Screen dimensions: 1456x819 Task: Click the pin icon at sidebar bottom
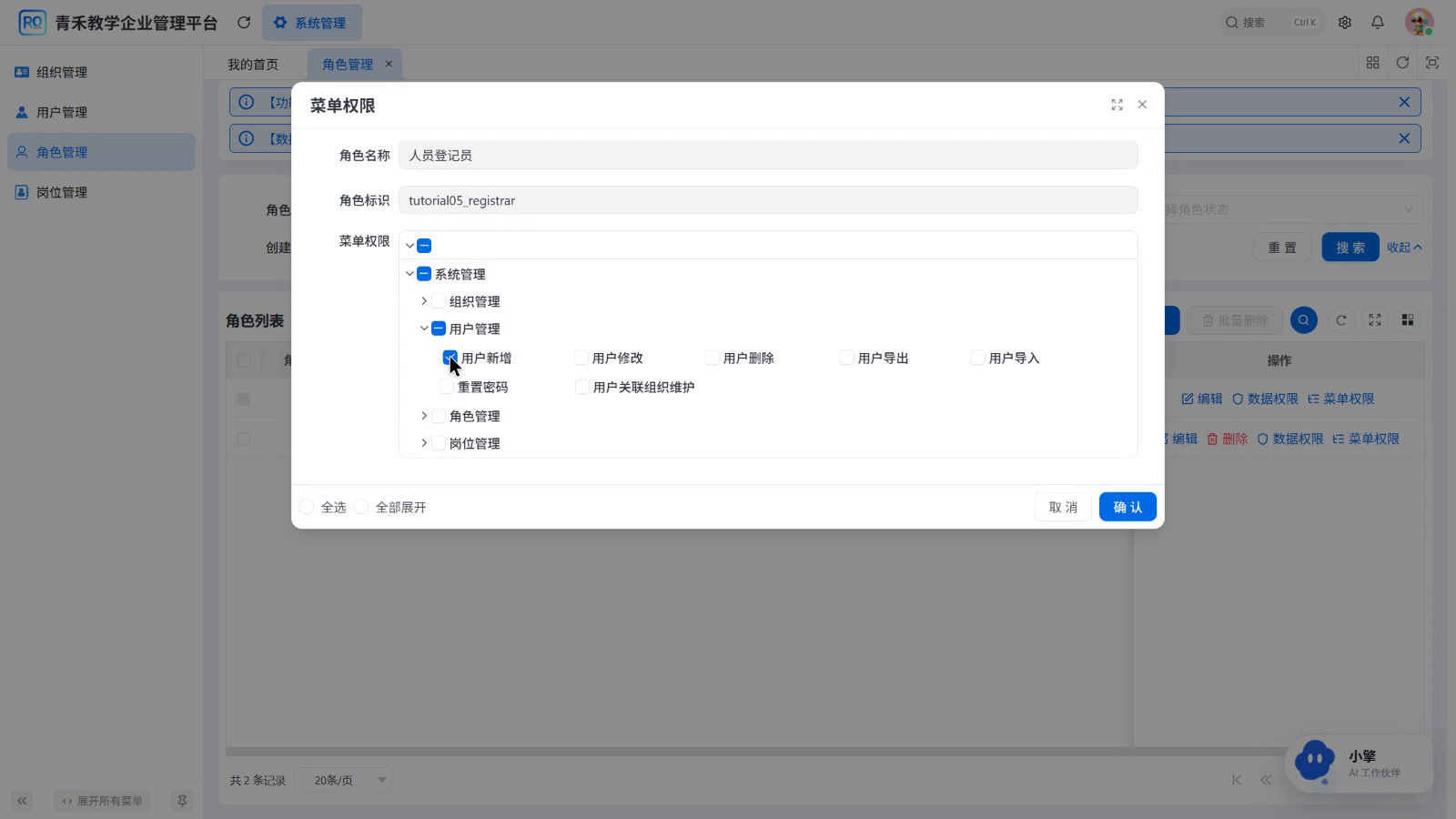(182, 801)
